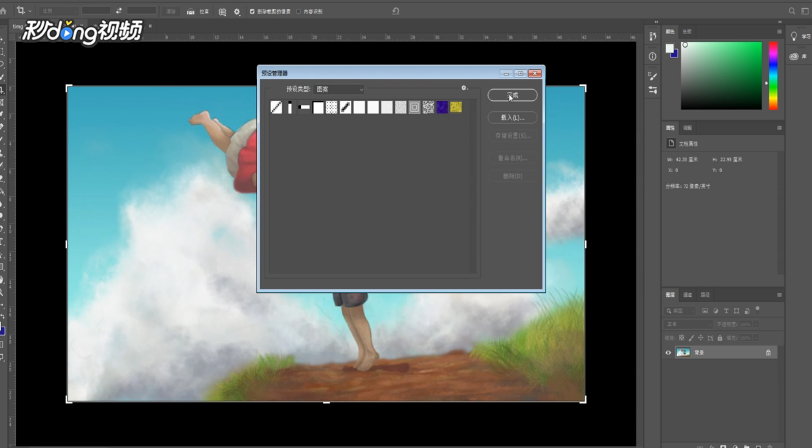Select the Straighten tool icon
This screenshot has height=448, width=812.
pyautogui.click(x=191, y=11)
